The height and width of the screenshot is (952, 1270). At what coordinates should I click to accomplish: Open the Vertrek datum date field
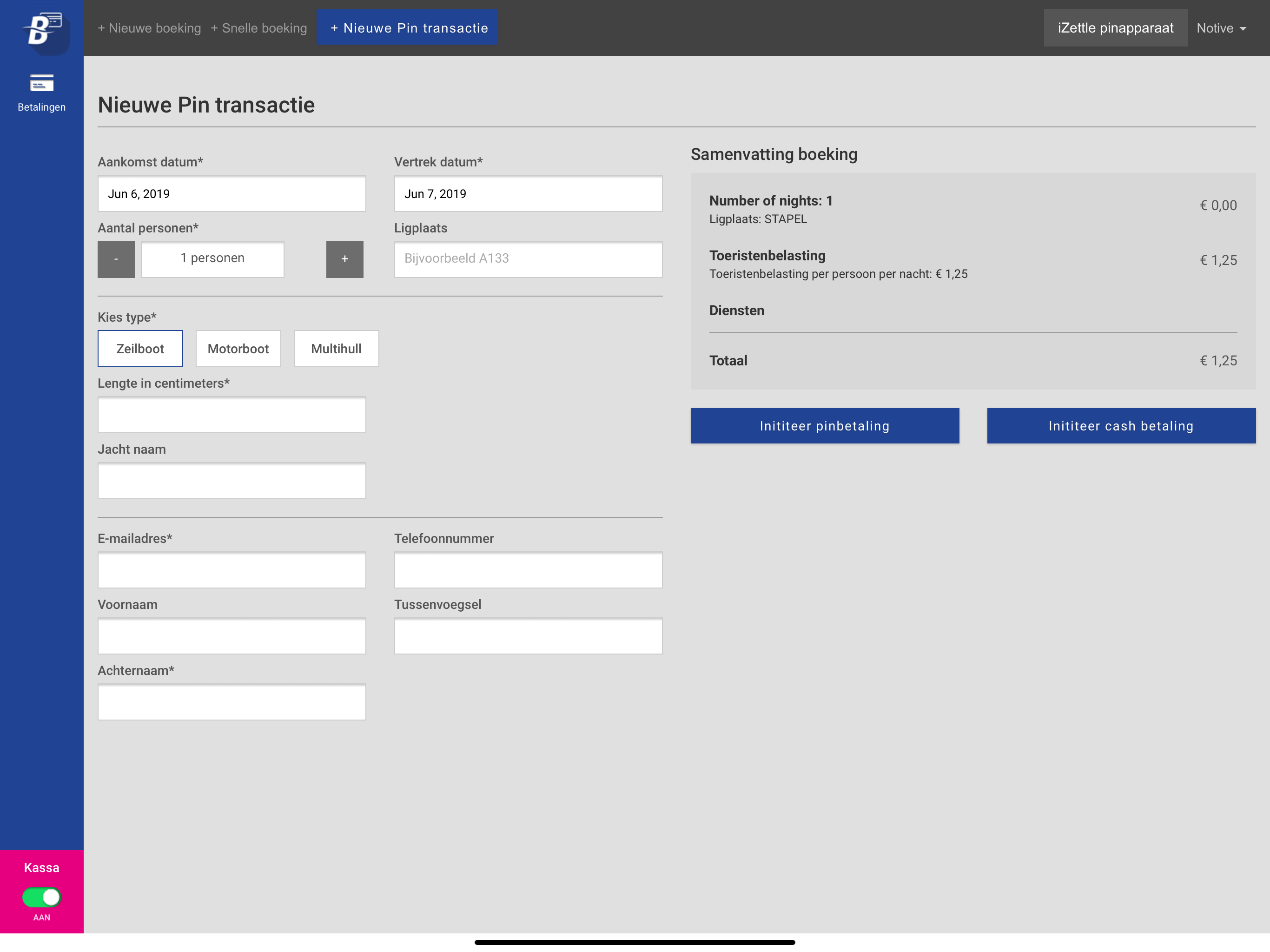[528, 193]
